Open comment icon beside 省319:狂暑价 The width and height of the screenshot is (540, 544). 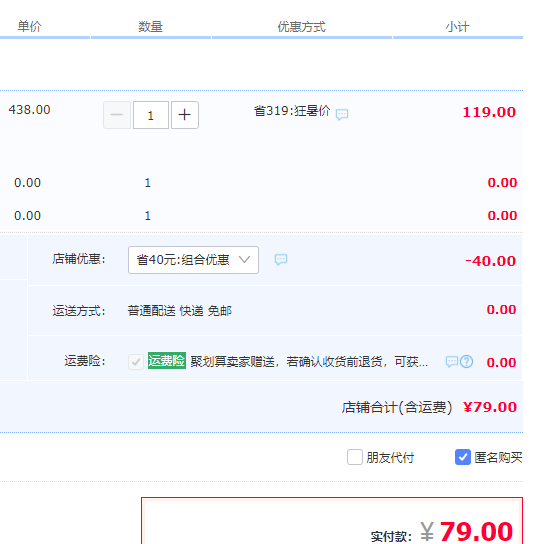342,114
